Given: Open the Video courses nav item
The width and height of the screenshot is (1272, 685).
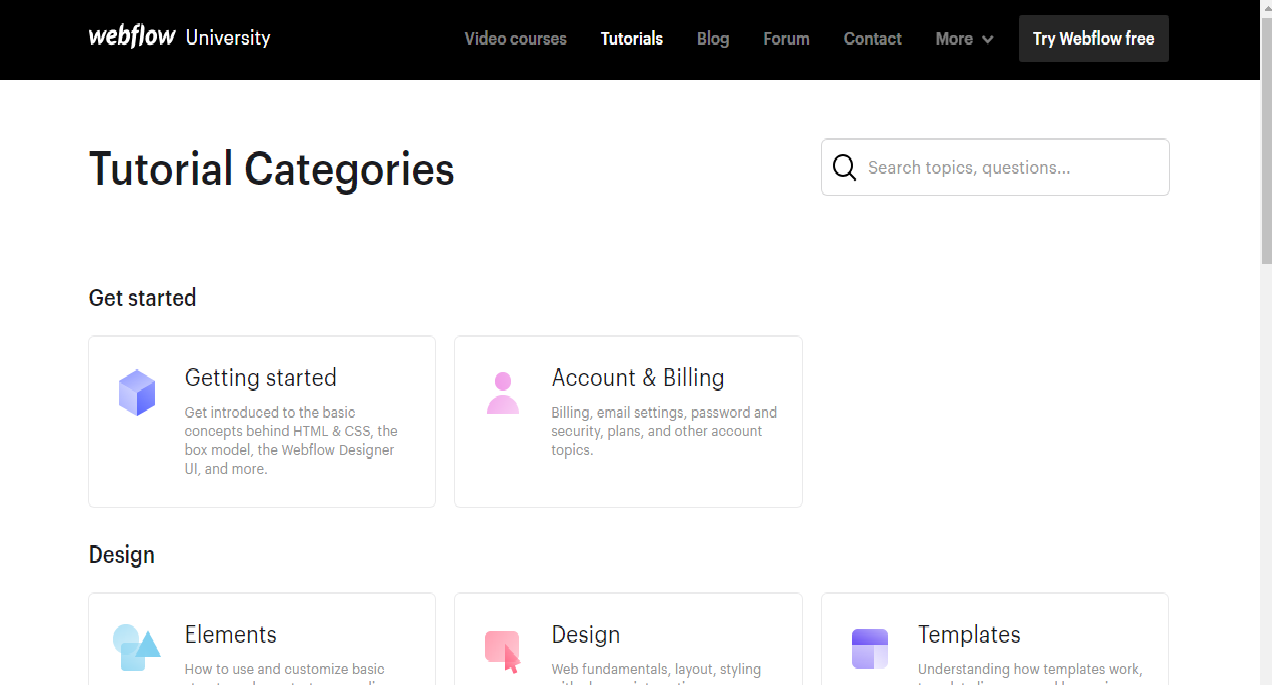Looking at the screenshot, I should tap(515, 39).
